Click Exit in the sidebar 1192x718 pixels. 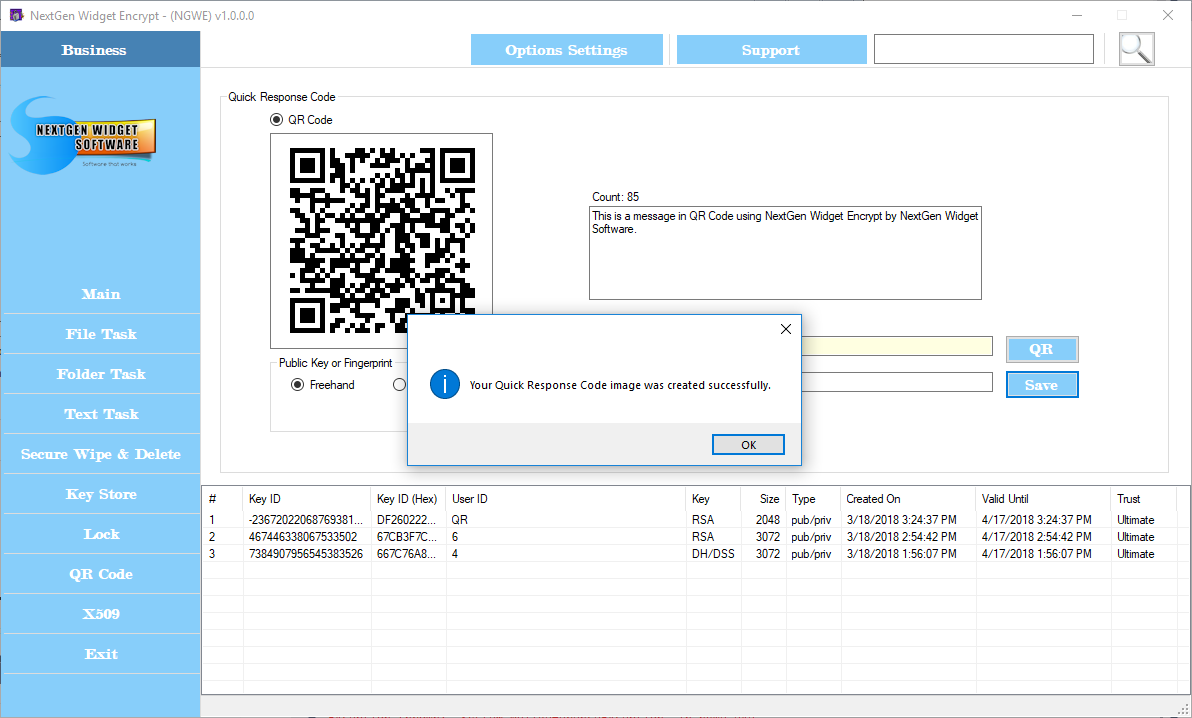(101, 654)
